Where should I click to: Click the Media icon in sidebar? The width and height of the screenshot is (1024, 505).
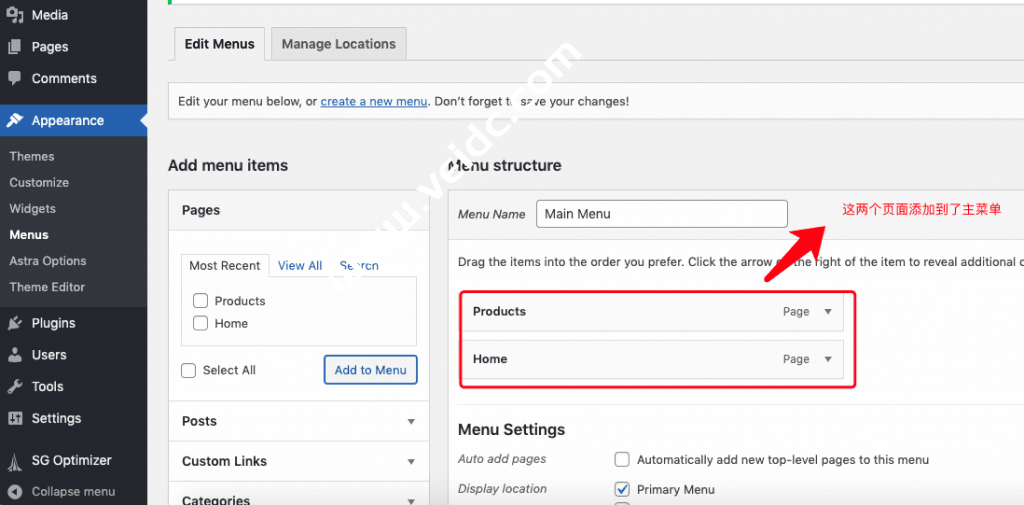(x=15, y=15)
